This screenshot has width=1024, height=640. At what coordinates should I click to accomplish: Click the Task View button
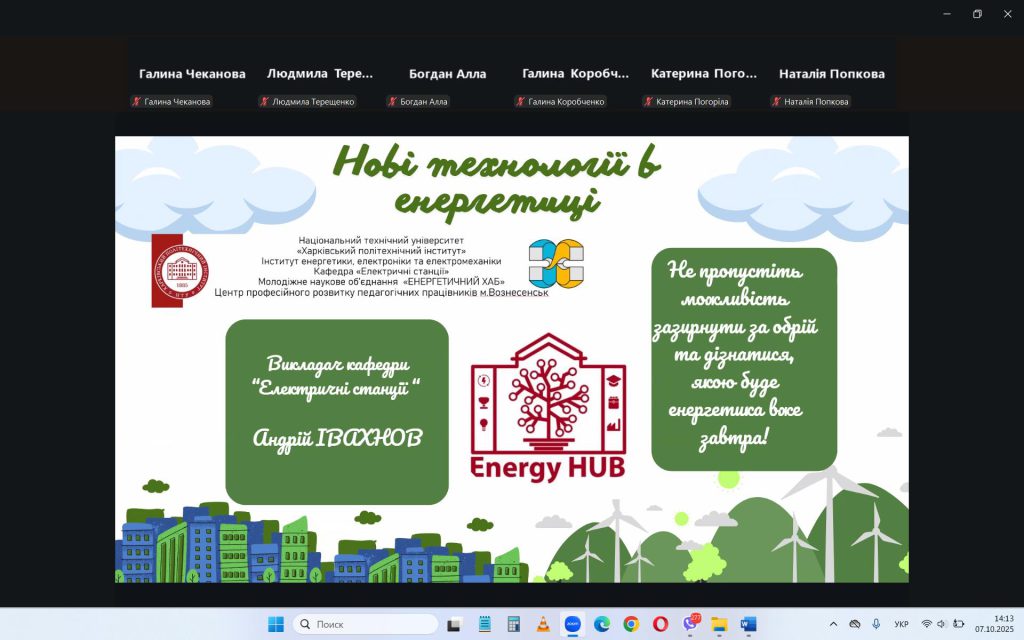click(454, 624)
